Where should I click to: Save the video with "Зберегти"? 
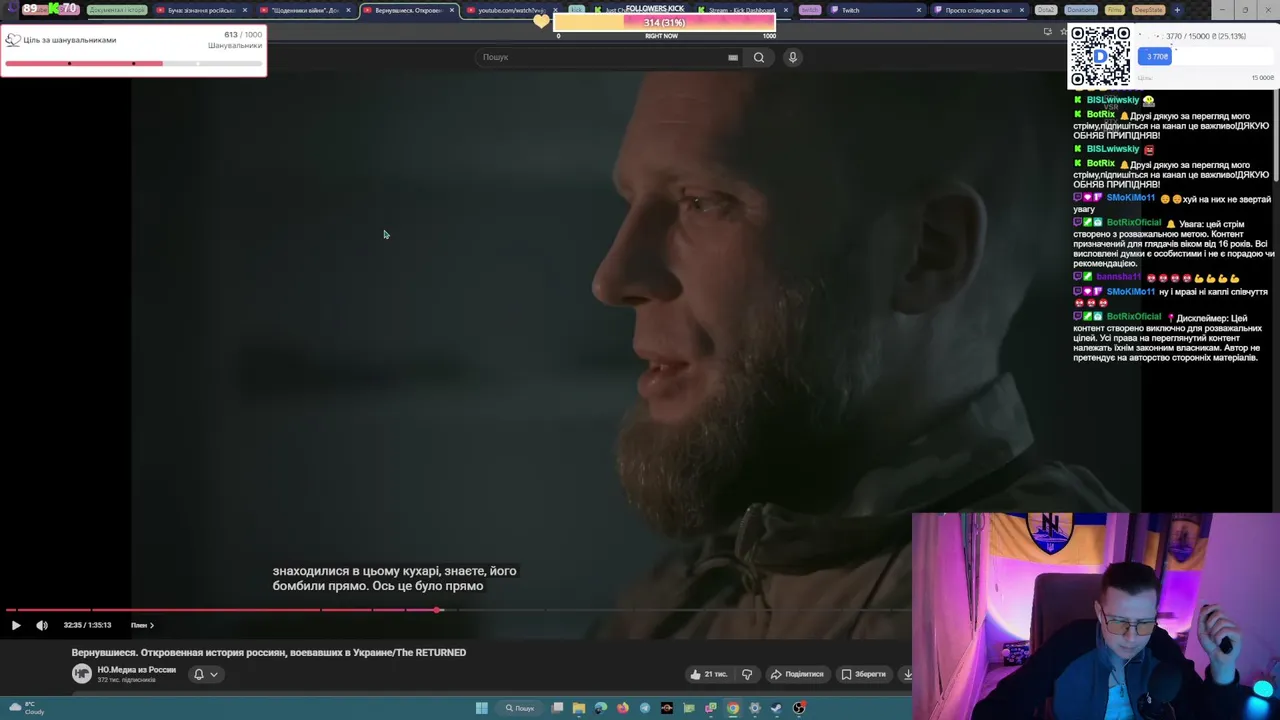point(864,674)
